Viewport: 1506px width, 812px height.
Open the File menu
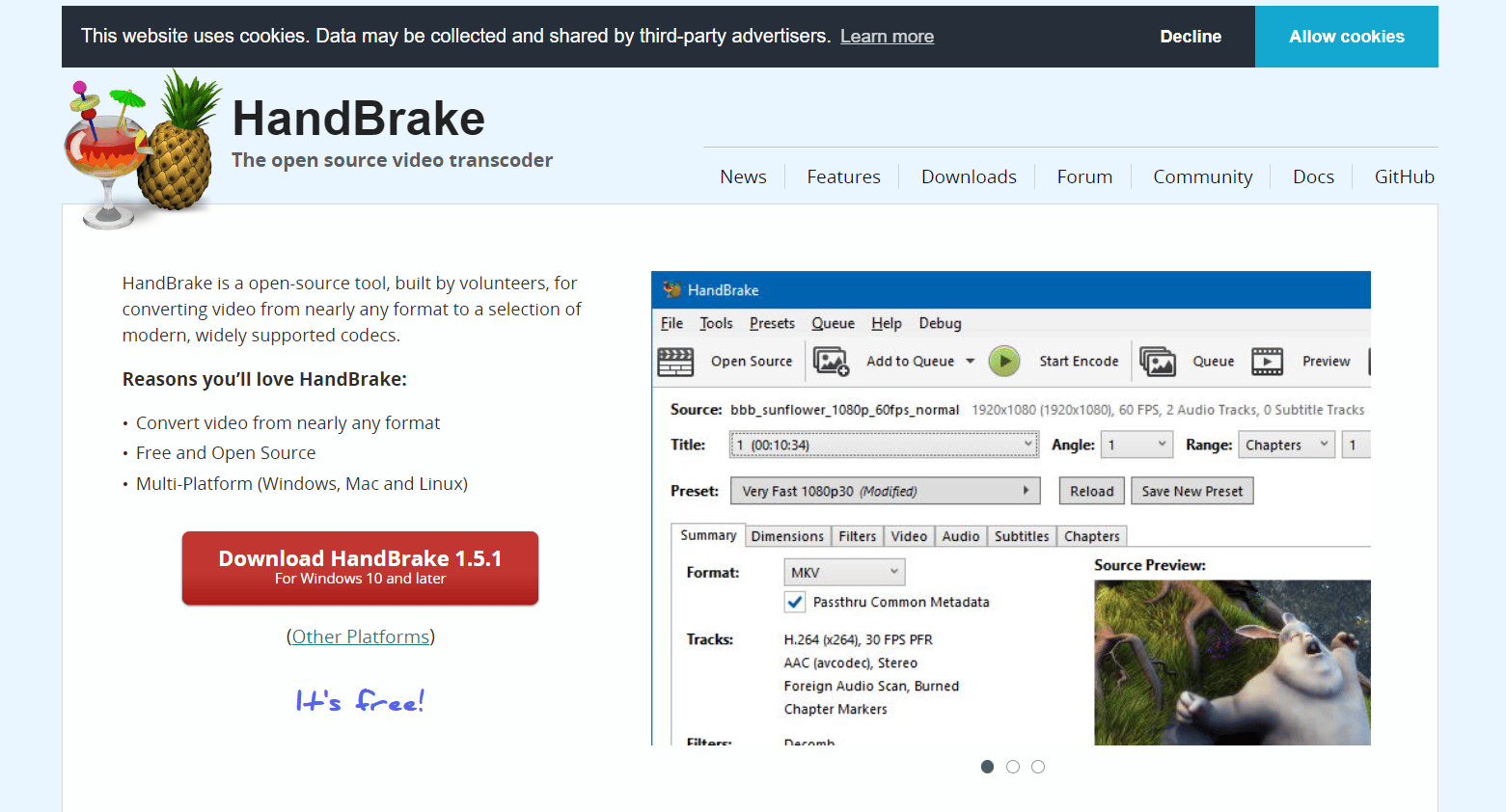(x=671, y=323)
